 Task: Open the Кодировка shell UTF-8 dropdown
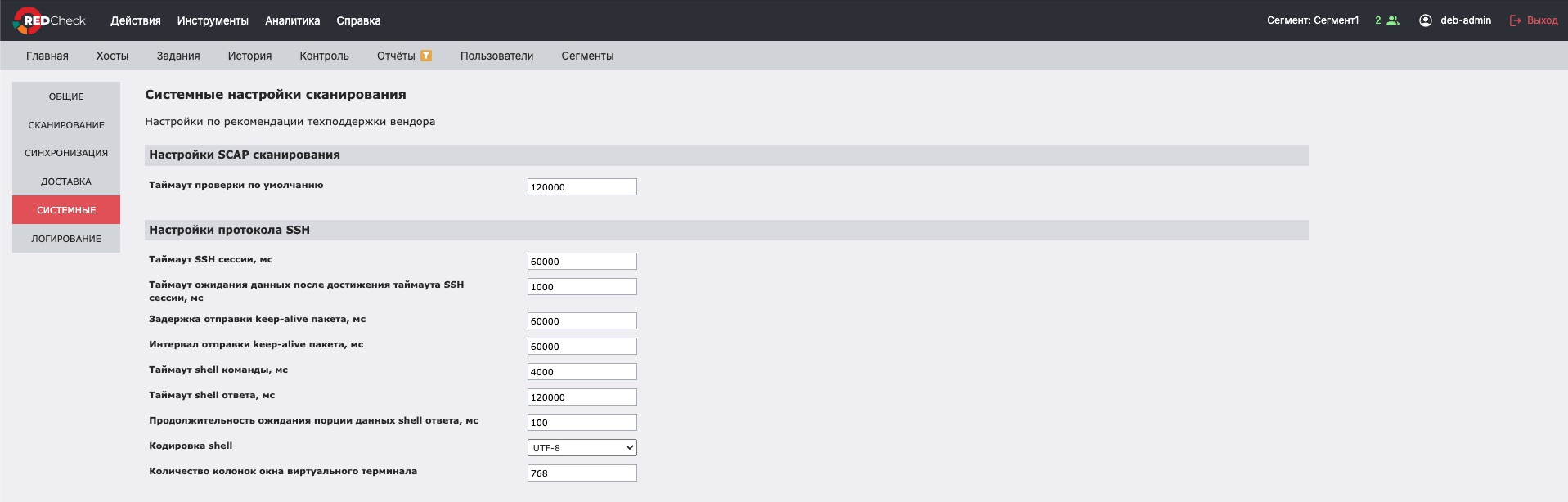(x=582, y=448)
